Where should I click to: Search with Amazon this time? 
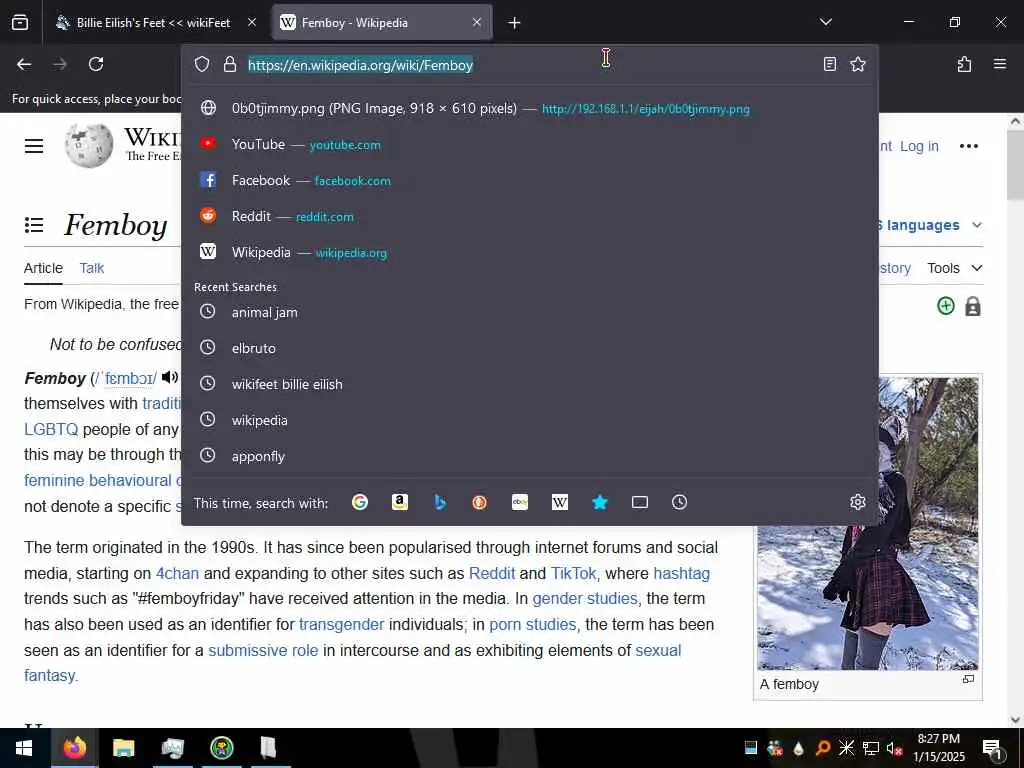[400, 502]
